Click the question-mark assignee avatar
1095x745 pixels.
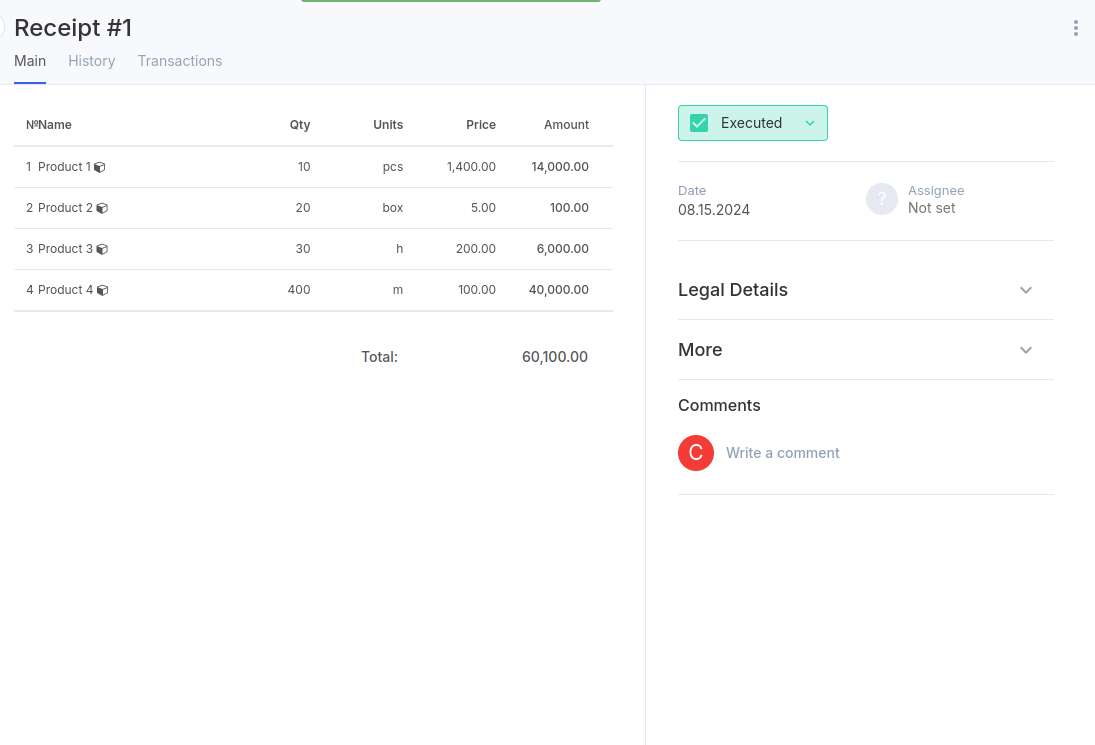tap(881, 199)
